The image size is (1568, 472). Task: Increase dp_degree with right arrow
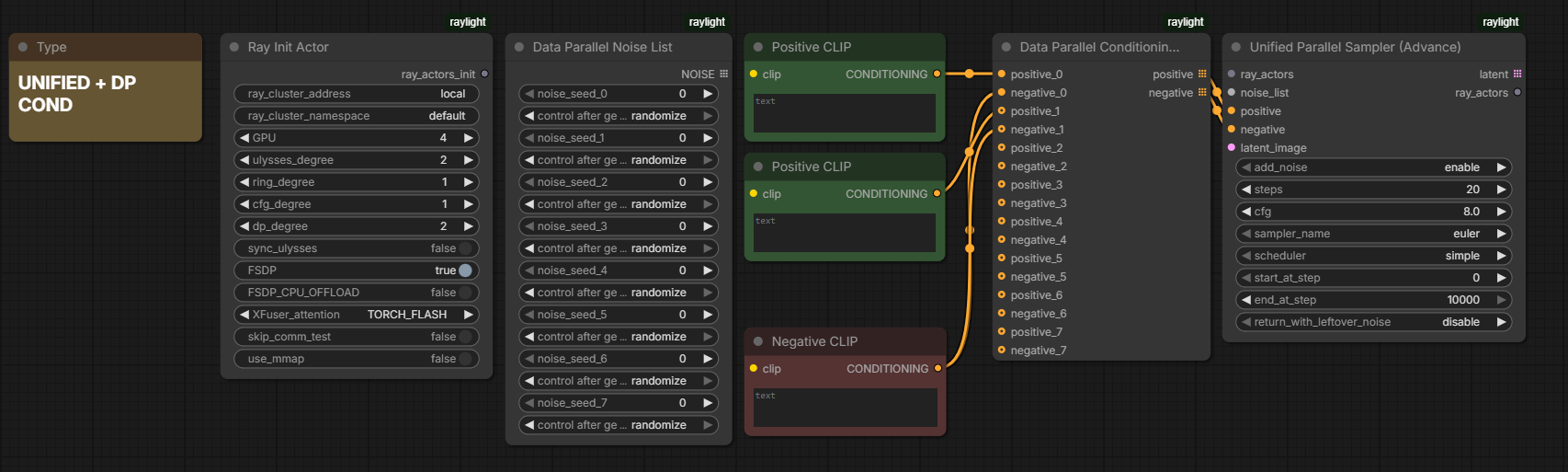point(469,226)
